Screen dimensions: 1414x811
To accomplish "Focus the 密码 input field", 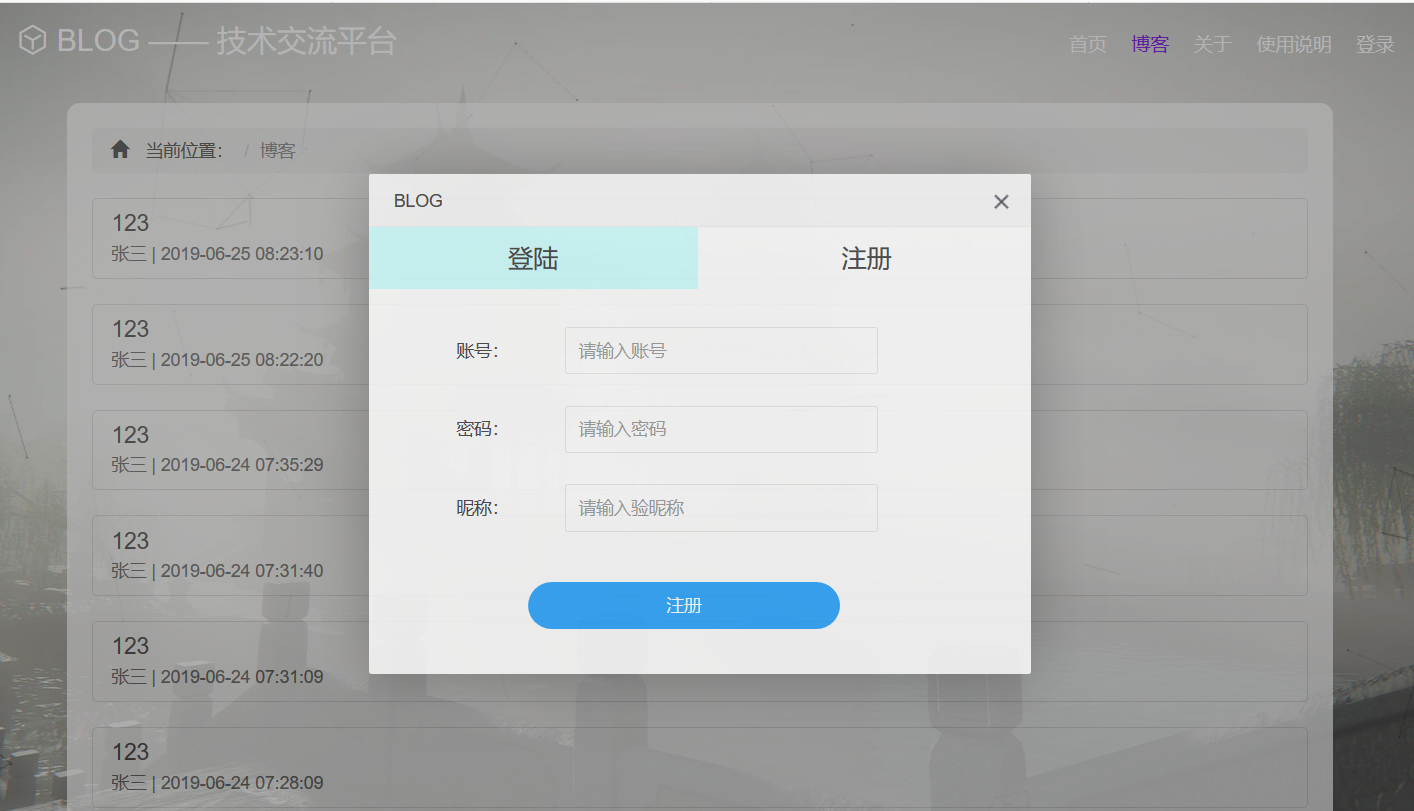I will click(721, 429).
